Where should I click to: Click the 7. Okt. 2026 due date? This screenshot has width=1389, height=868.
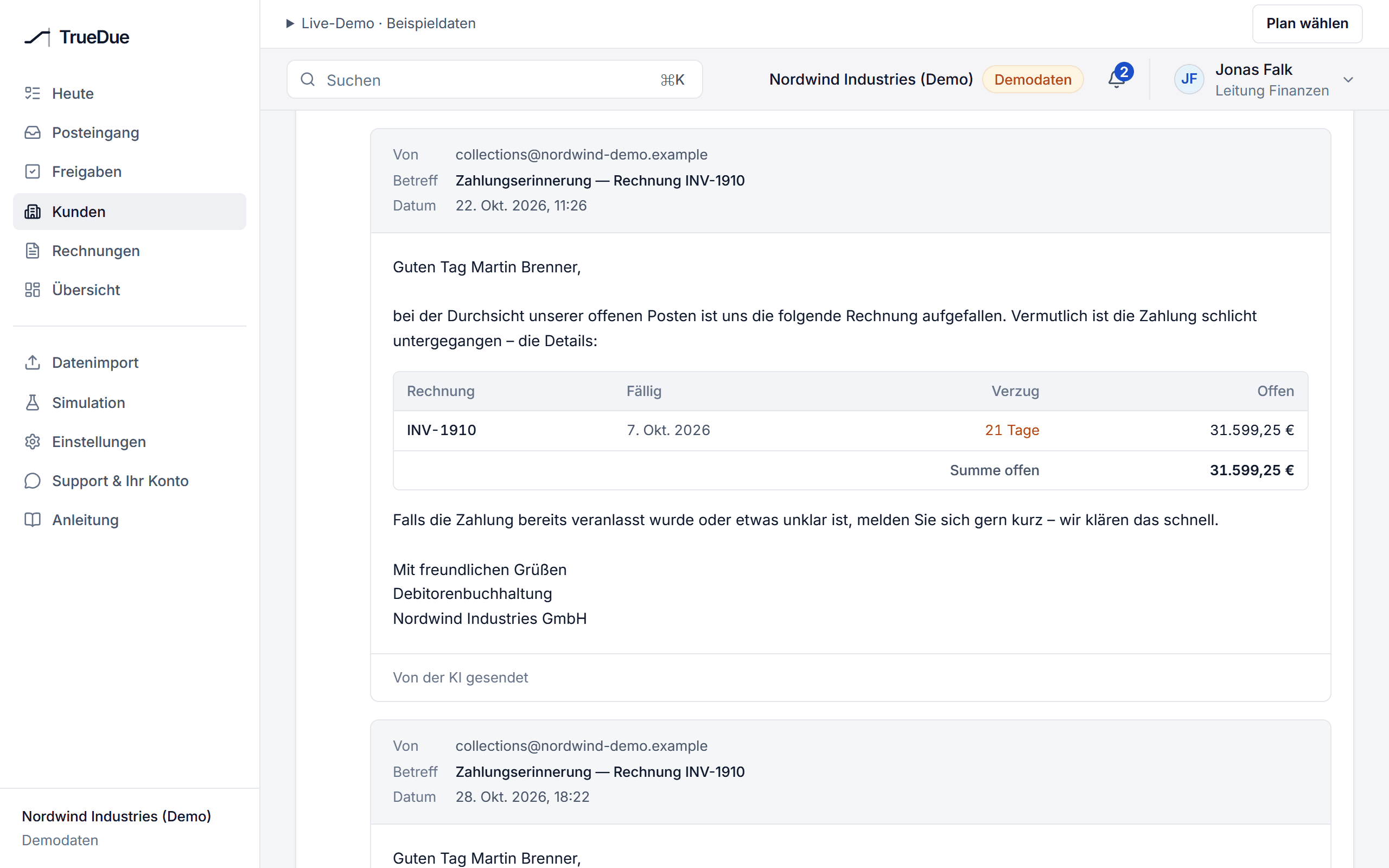pos(668,430)
